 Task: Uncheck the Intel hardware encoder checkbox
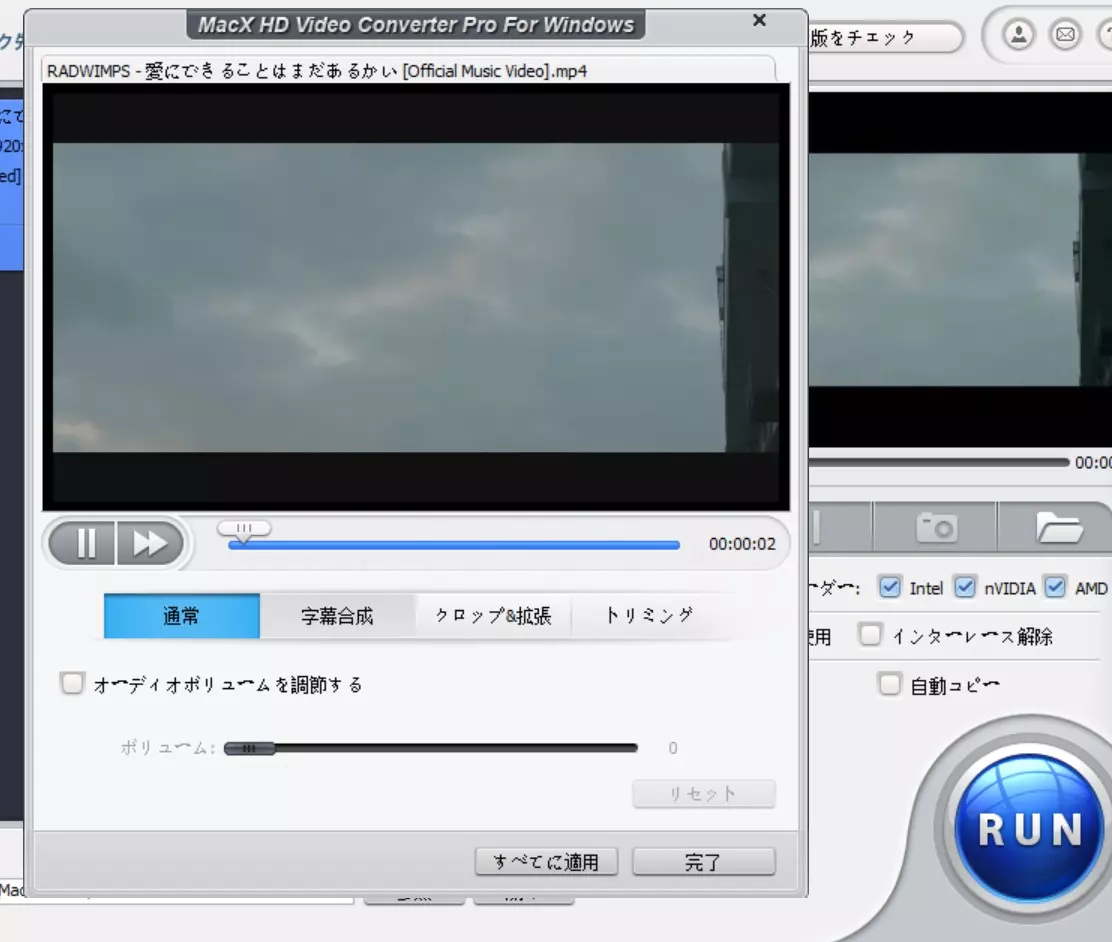tap(889, 587)
